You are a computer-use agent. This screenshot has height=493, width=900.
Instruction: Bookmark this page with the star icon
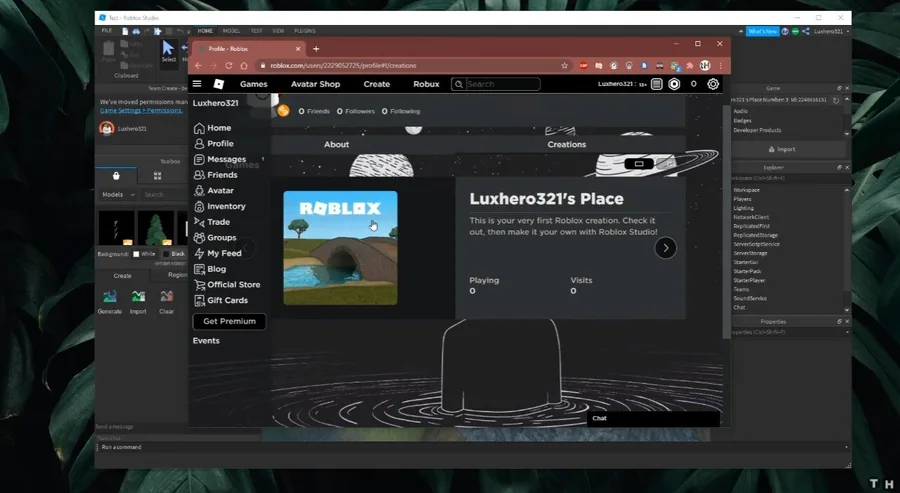point(564,65)
